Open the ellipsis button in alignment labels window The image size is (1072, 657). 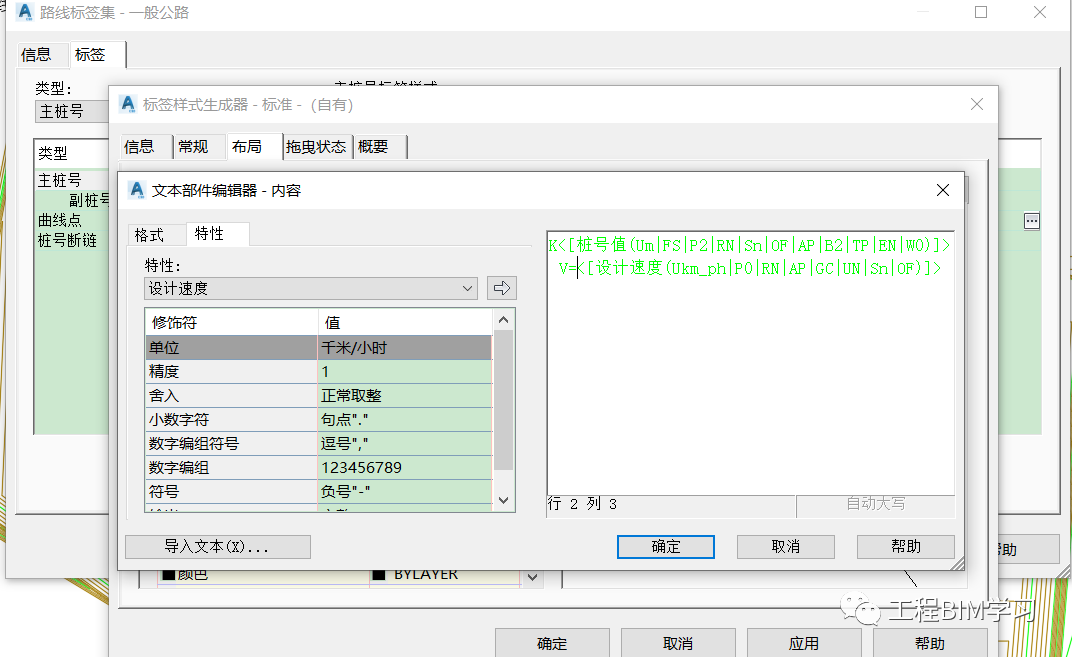tap(1032, 221)
